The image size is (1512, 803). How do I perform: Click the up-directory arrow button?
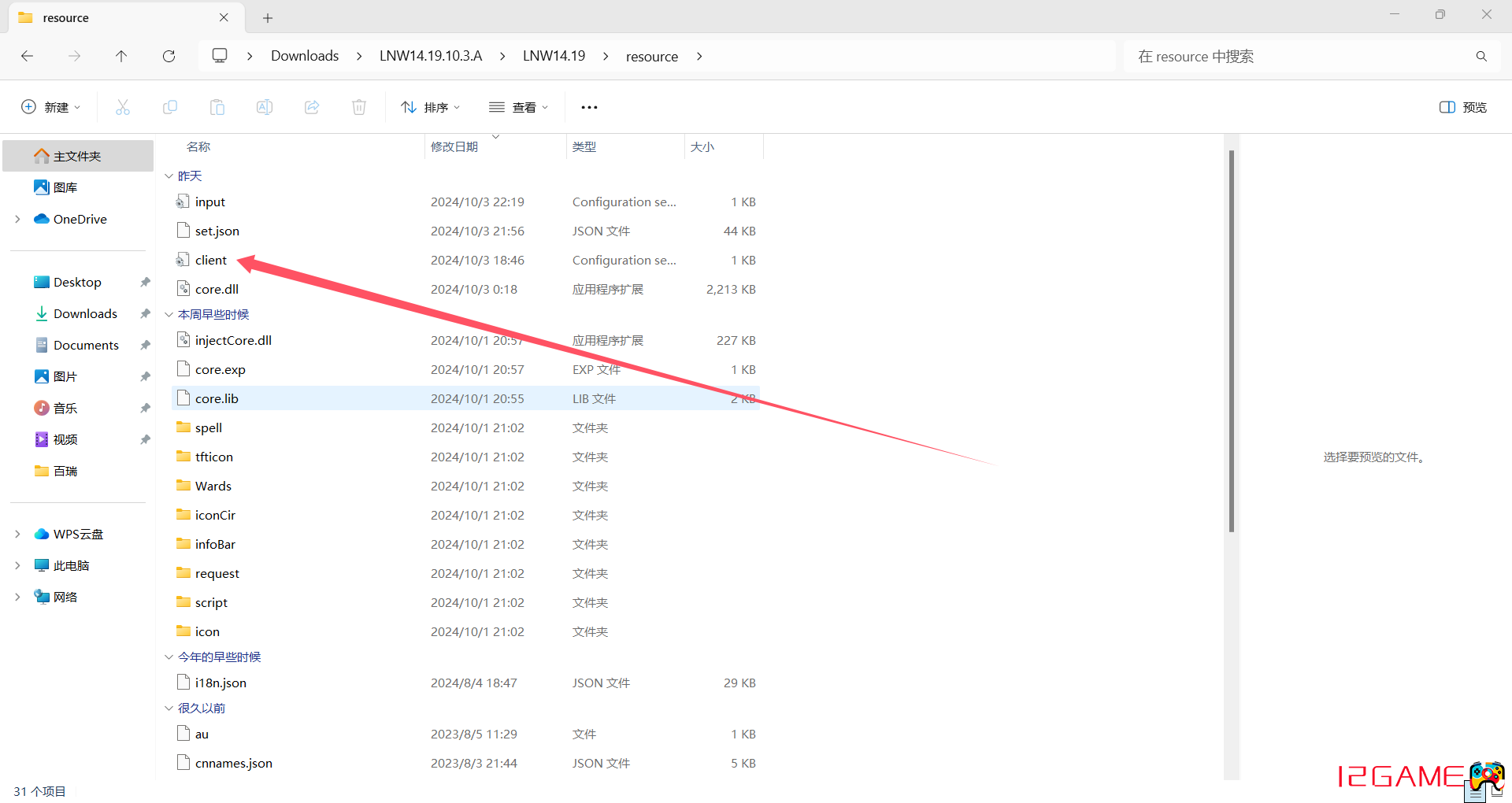[121, 56]
